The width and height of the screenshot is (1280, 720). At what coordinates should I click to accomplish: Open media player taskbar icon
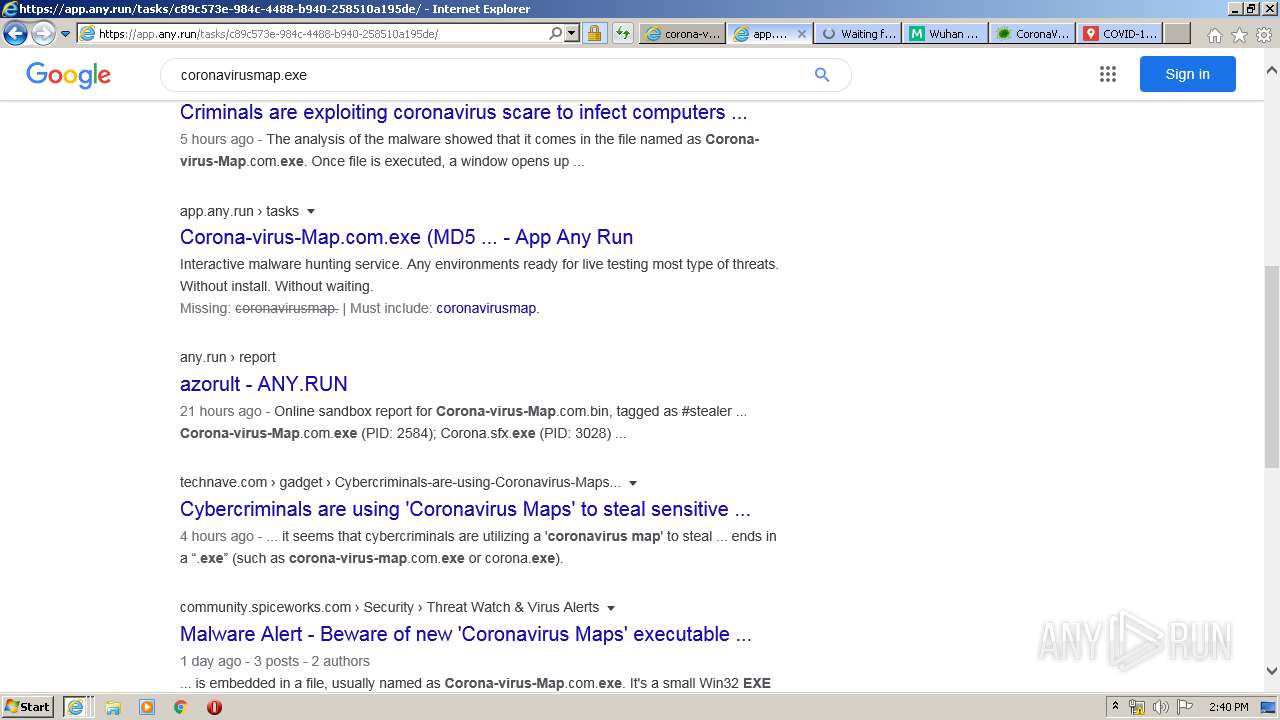(x=147, y=707)
